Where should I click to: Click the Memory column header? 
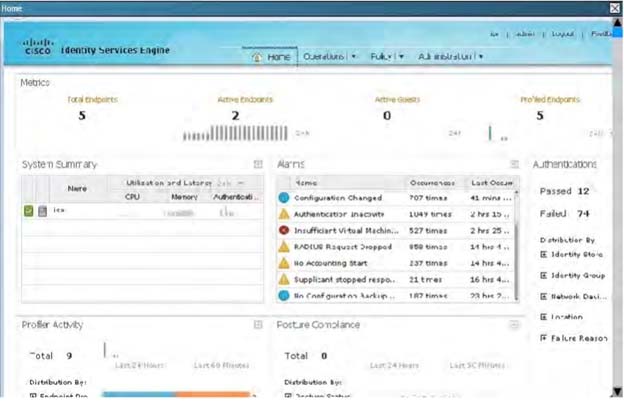(x=184, y=197)
